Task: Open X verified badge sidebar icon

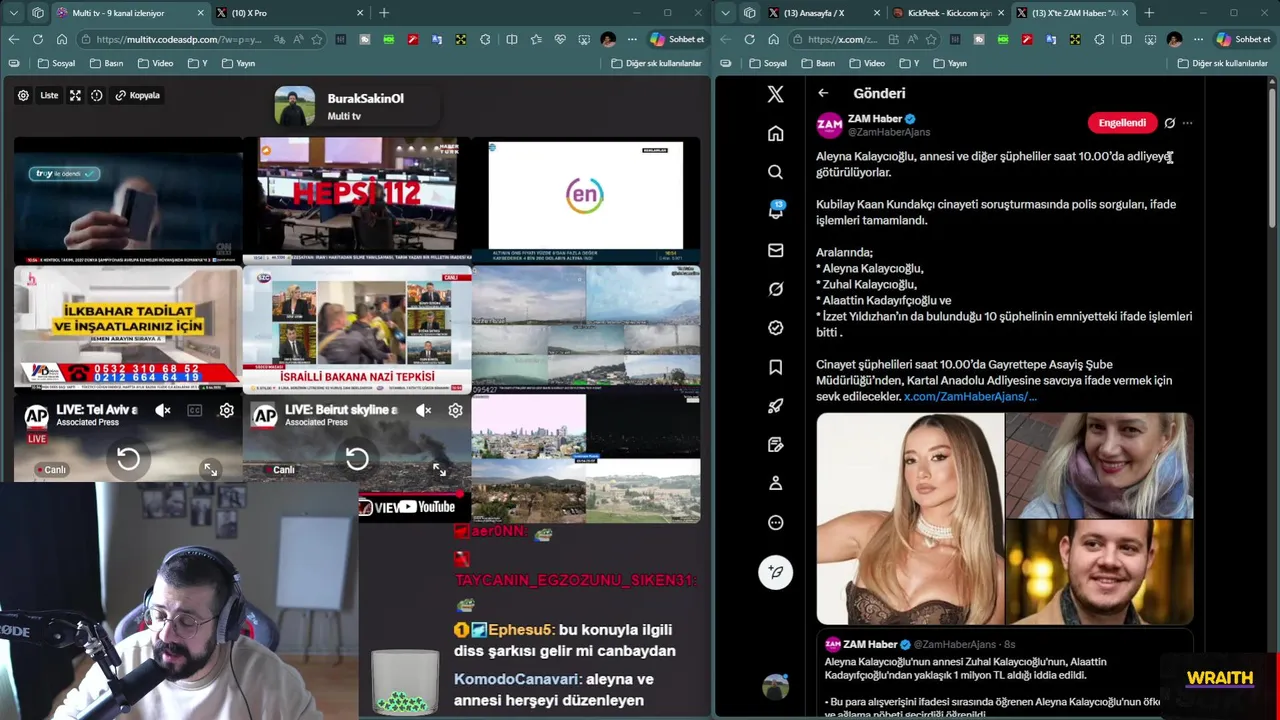Action: tap(775, 328)
